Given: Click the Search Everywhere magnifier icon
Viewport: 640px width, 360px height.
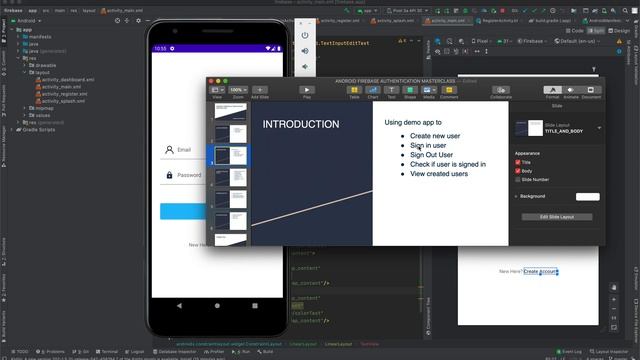Looking at the screenshot, I should [x=625, y=11].
